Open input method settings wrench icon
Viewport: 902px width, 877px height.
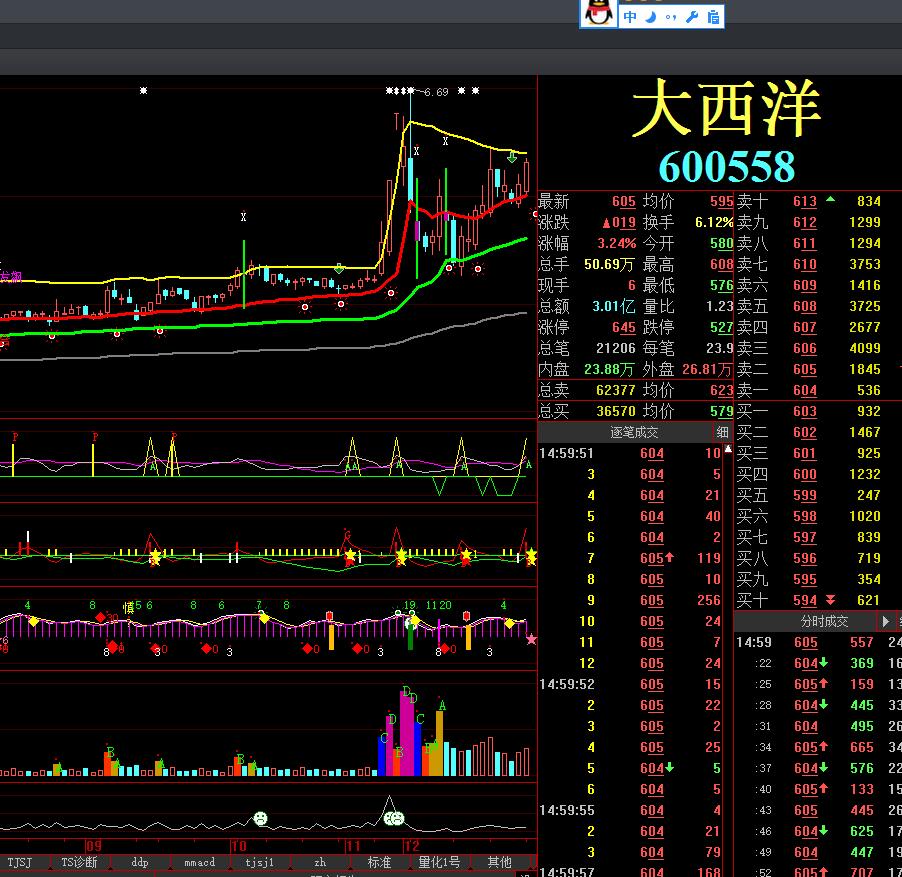tap(692, 17)
